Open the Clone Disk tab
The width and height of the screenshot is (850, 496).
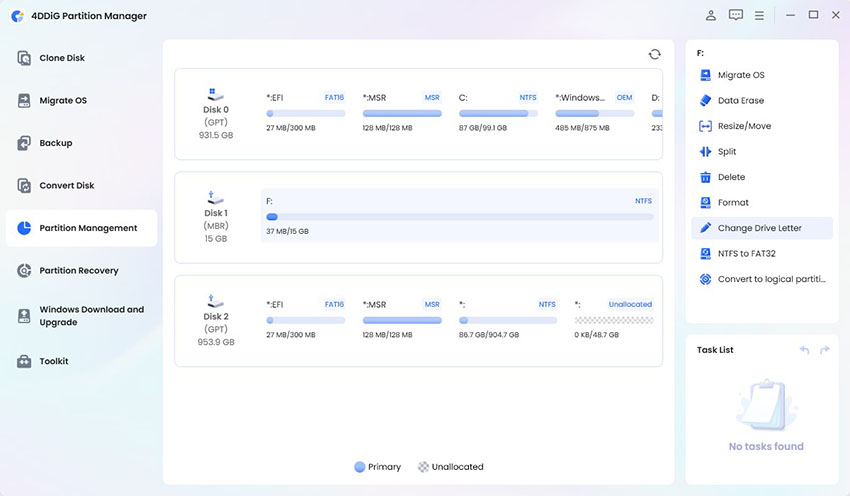[62, 58]
